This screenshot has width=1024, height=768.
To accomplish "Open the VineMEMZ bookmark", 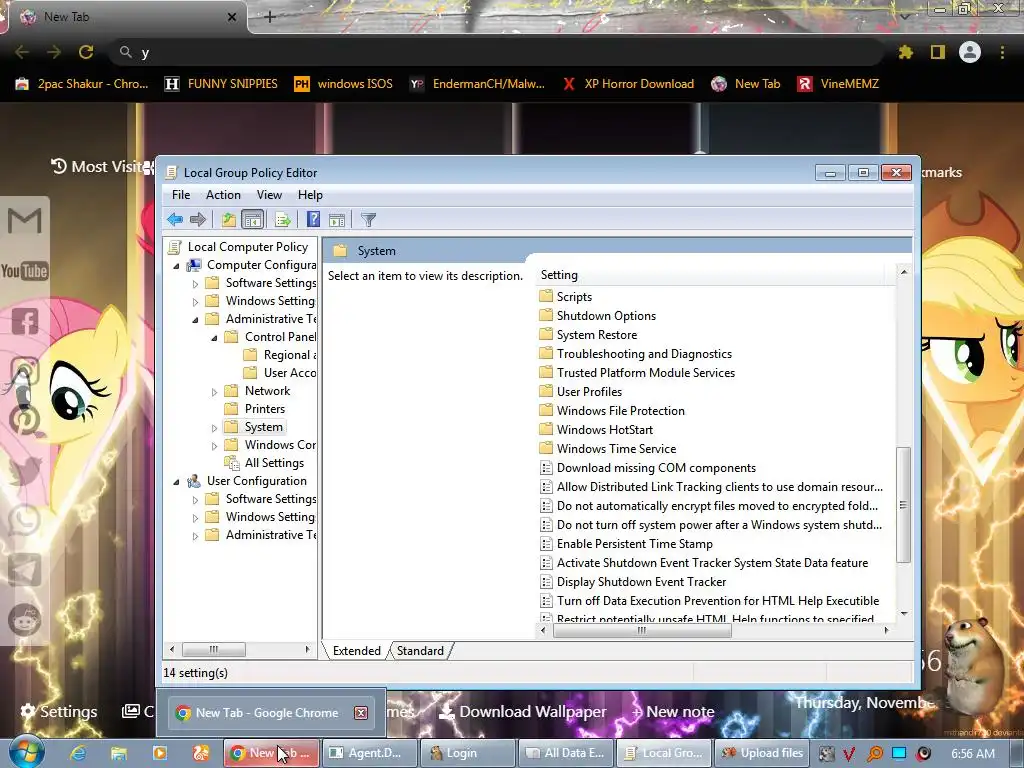I will pos(839,84).
